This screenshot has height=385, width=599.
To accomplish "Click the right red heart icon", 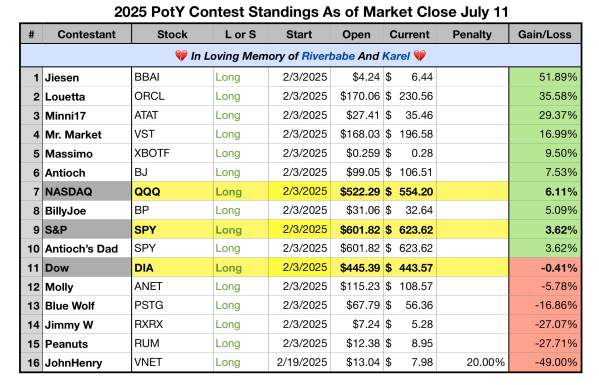I will [x=419, y=56].
